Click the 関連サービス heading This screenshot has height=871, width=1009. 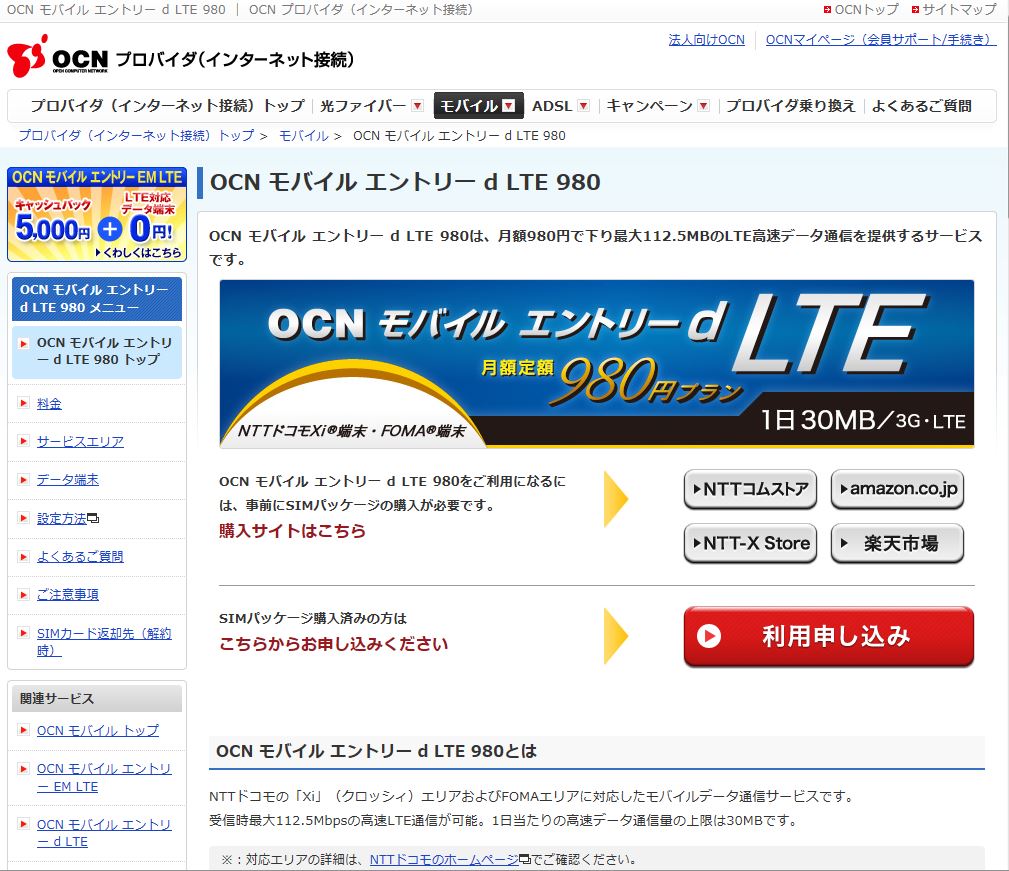pos(97,699)
